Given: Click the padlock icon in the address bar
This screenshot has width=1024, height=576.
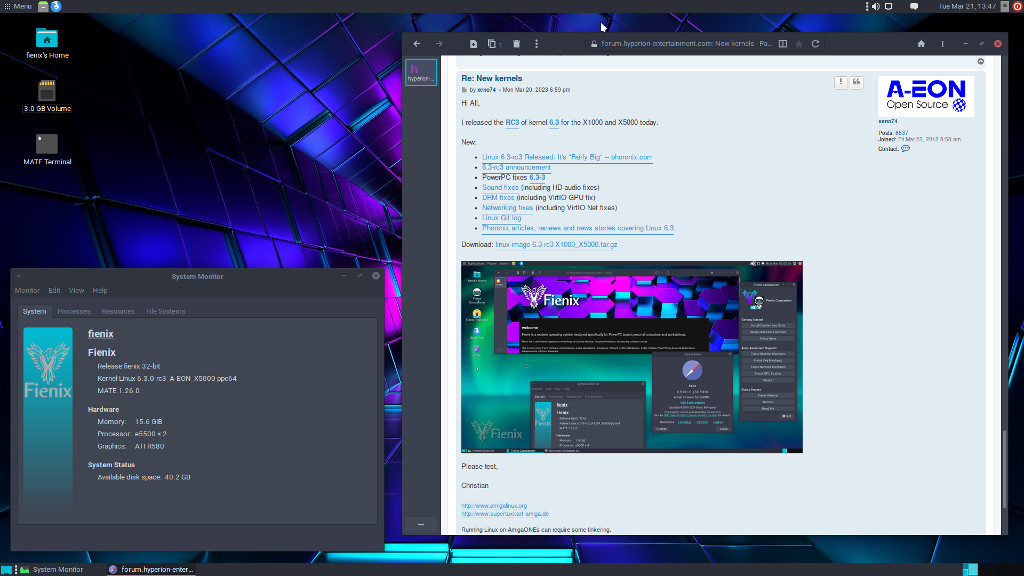Looking at the screenshot, I should (x=594, y=44).
